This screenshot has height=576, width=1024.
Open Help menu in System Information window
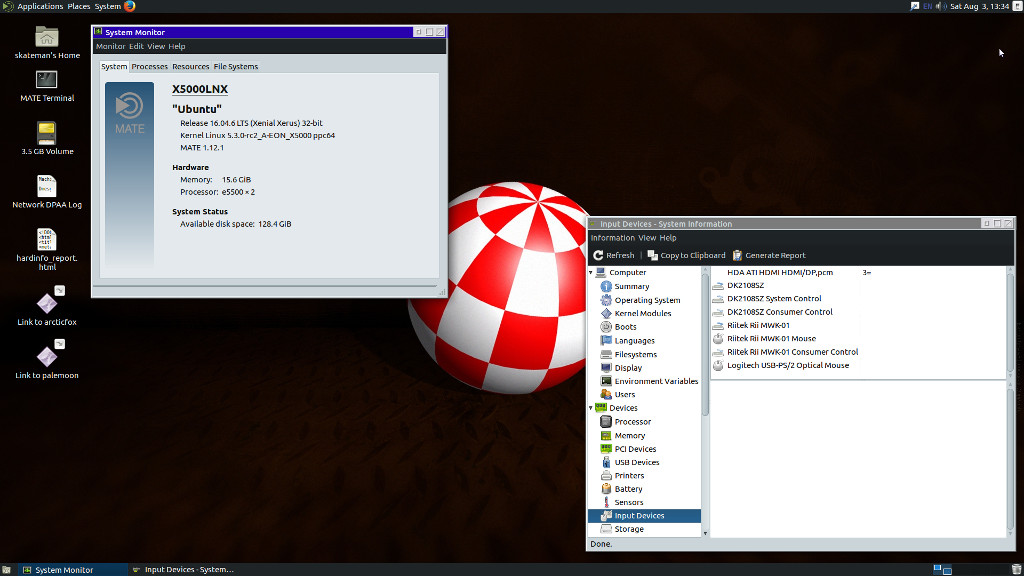click(x=668, y=238)
